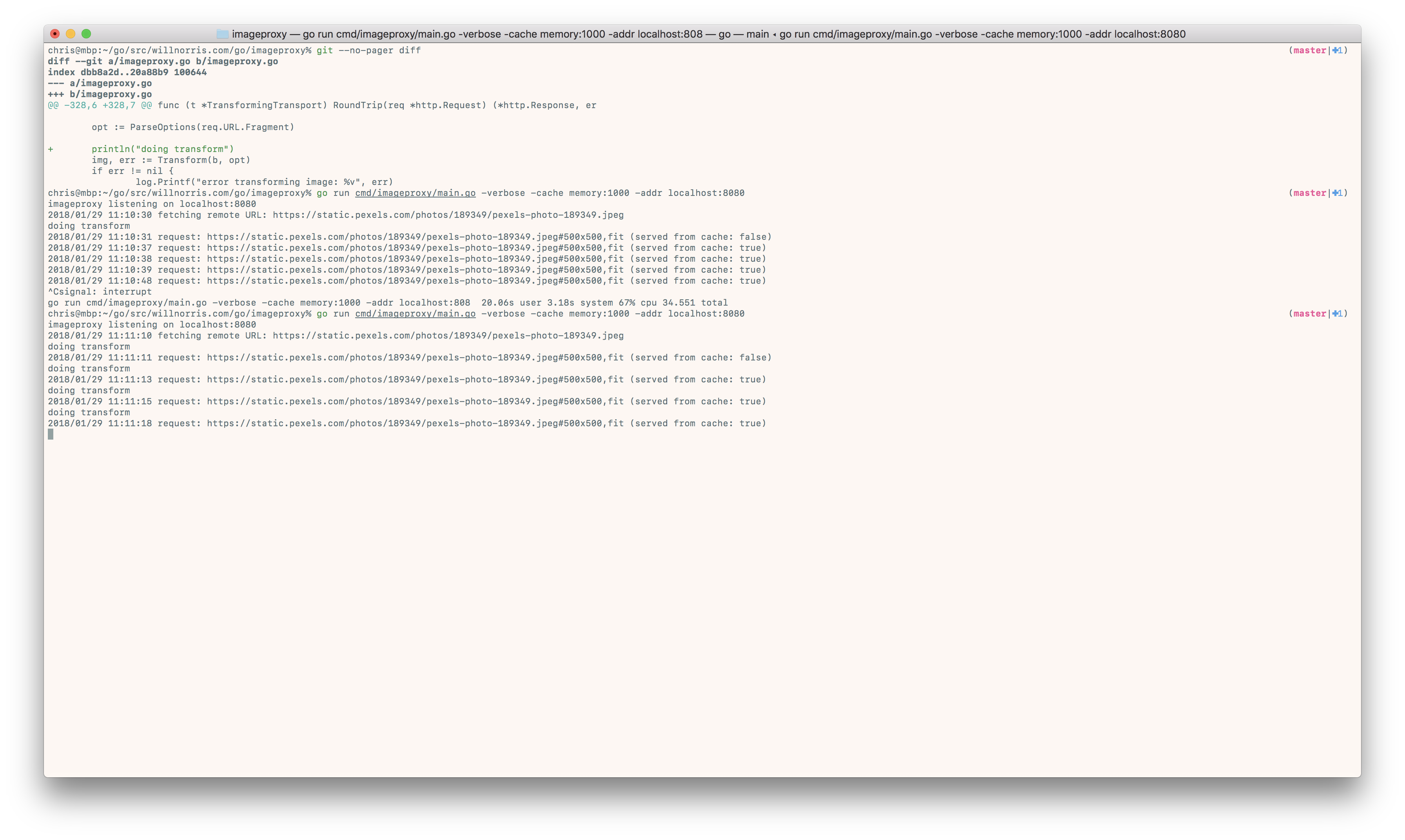1405x840 pixels.
Task: Click the folder icon in the title bar
Action: point(223,34)
